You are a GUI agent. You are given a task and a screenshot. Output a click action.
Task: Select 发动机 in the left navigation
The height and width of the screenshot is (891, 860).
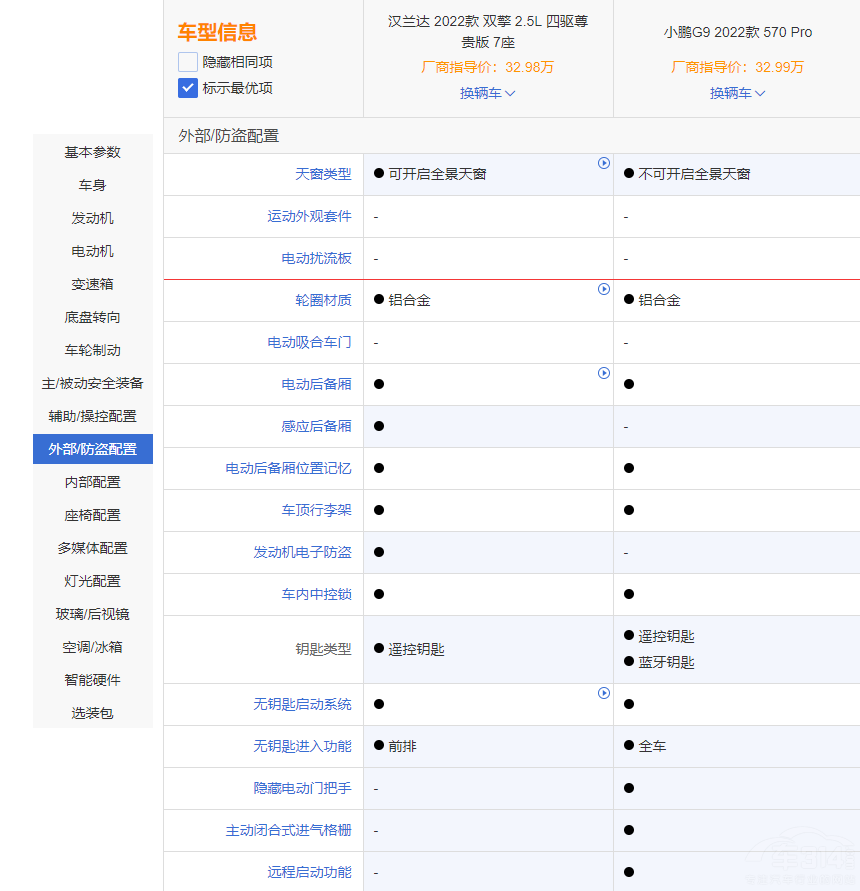pyautogui.click(x=93, y=218)
